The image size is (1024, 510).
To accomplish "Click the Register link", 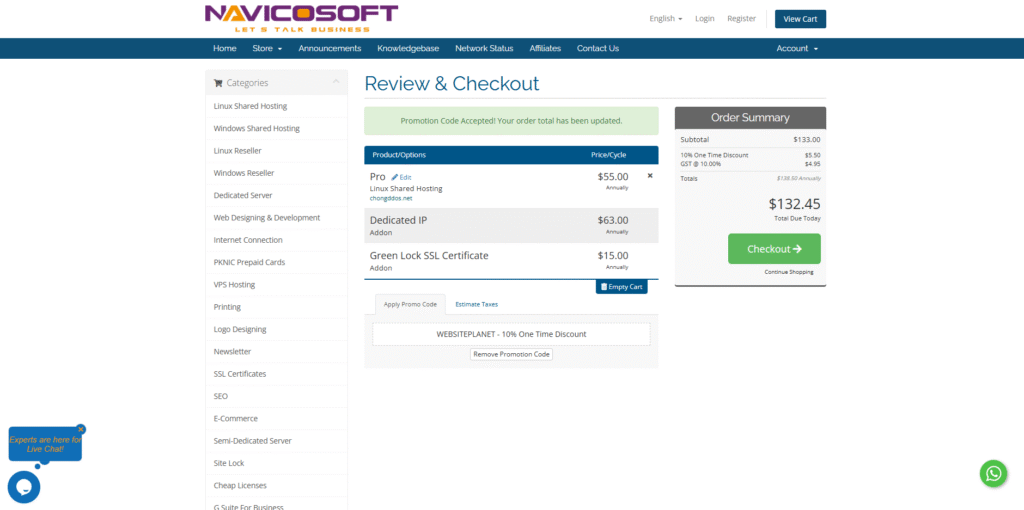I will tap(741, 19).
